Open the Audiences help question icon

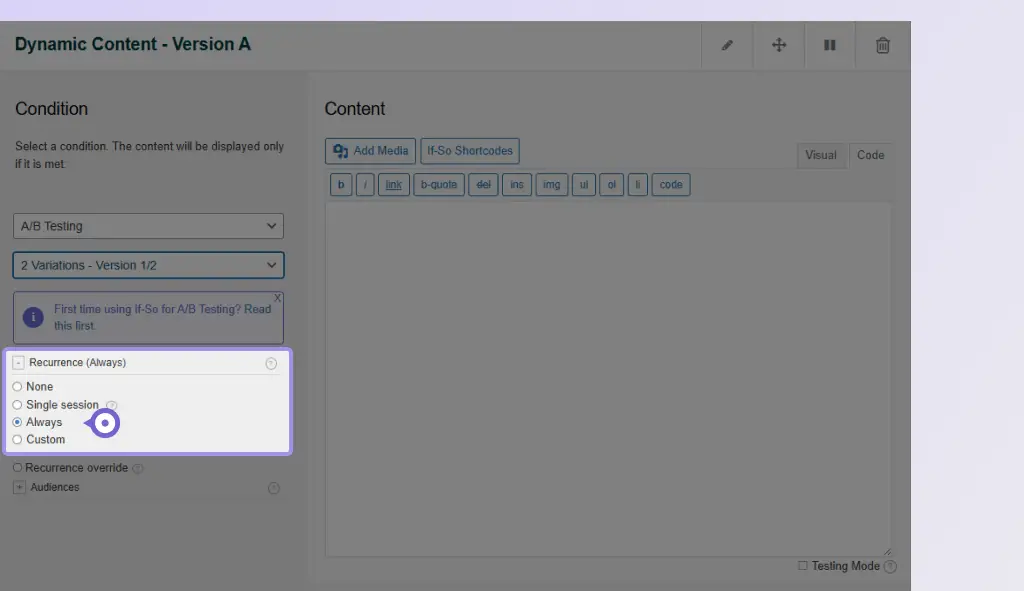coord(274,488)
